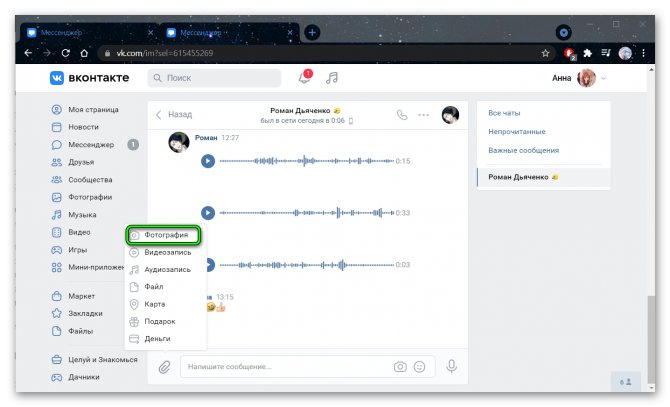The image size is (670, 407).
Task: Open Новости in the sidebar
Action: (x=75, y=127)
